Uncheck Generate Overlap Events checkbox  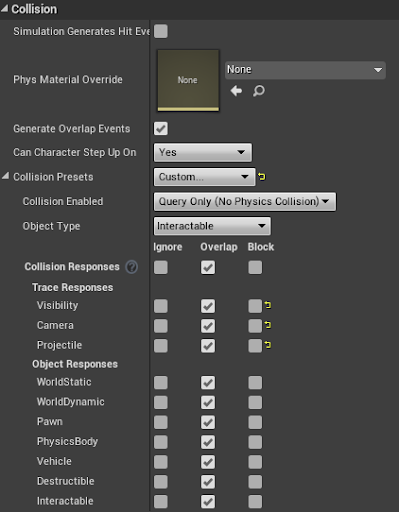(161, 129)
